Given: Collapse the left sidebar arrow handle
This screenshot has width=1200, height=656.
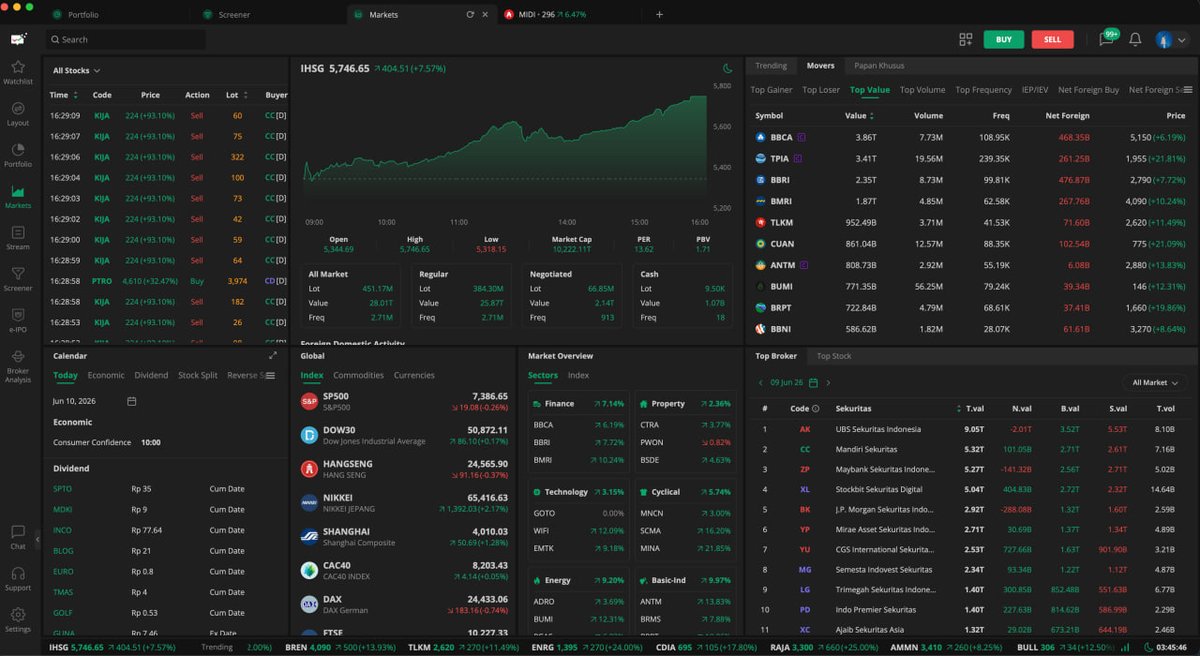Looking at the screenshot, I should [x=38, y=539].
